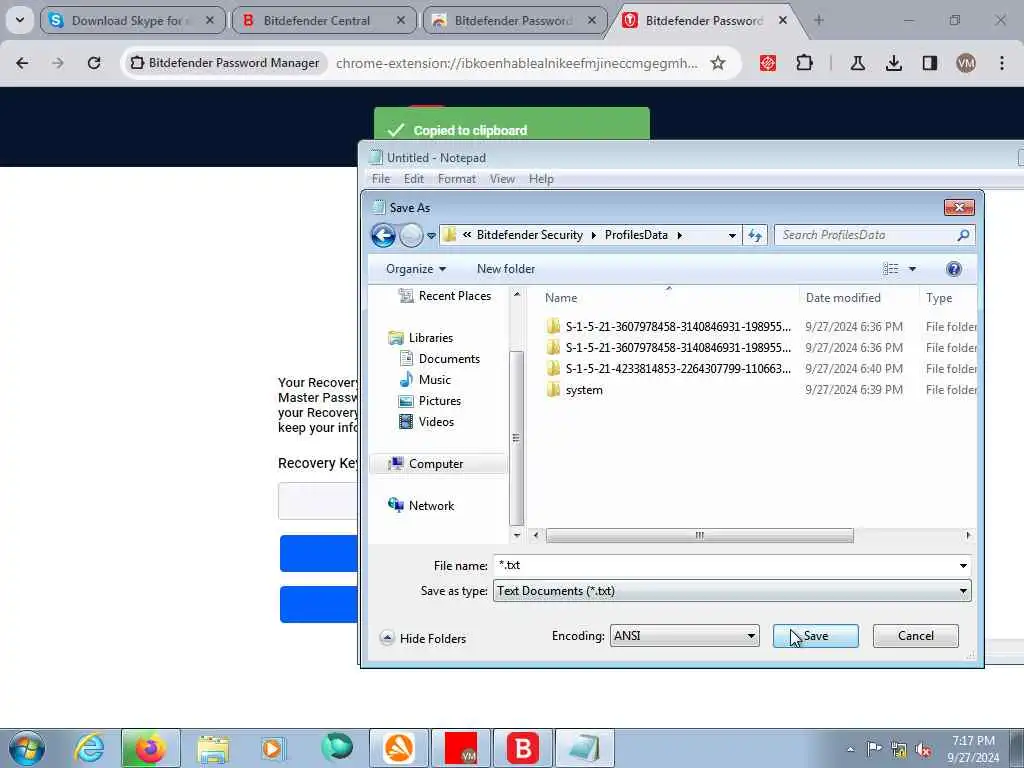
Task: Open Notepad Format menu
Action: (456, 179)
